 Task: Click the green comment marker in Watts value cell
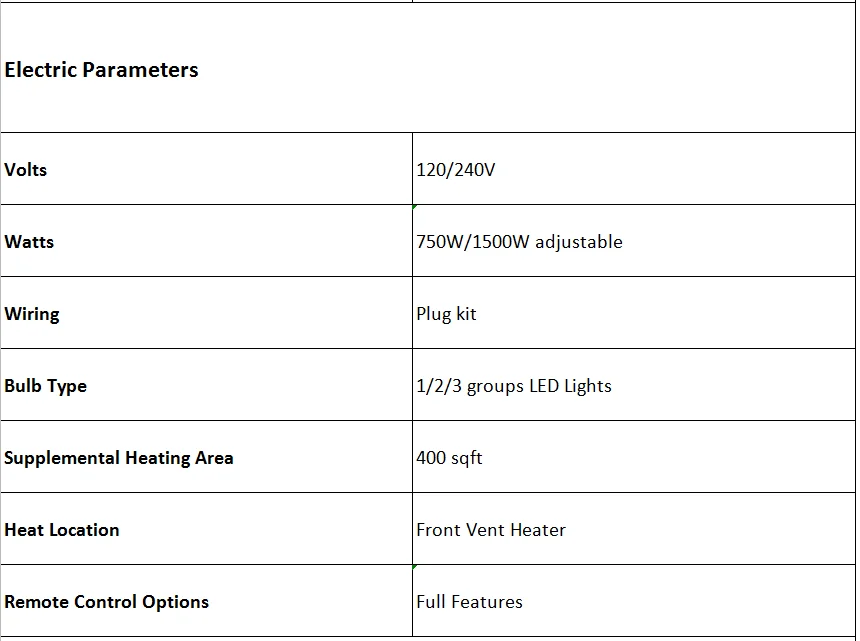pyautogui.click(x=415, y=207)
